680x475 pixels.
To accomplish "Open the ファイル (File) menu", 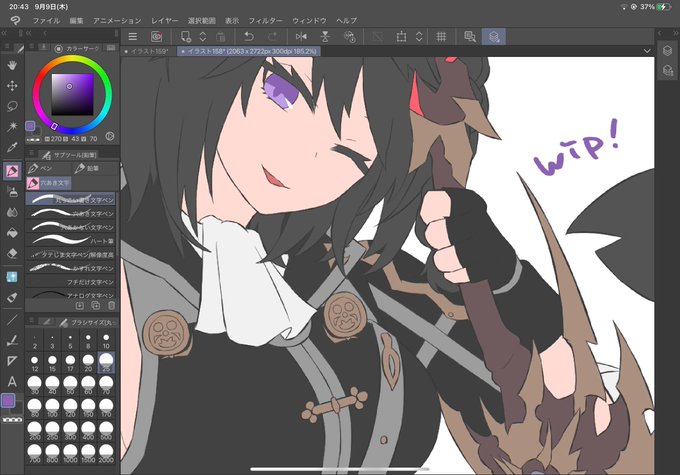I will pos(46,20).
